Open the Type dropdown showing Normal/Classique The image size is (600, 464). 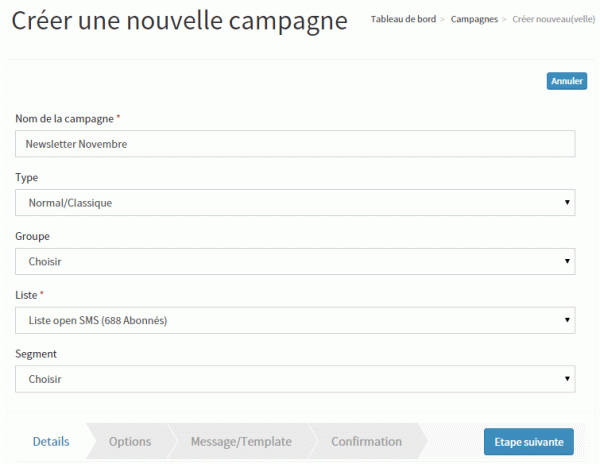coord(295,203)
